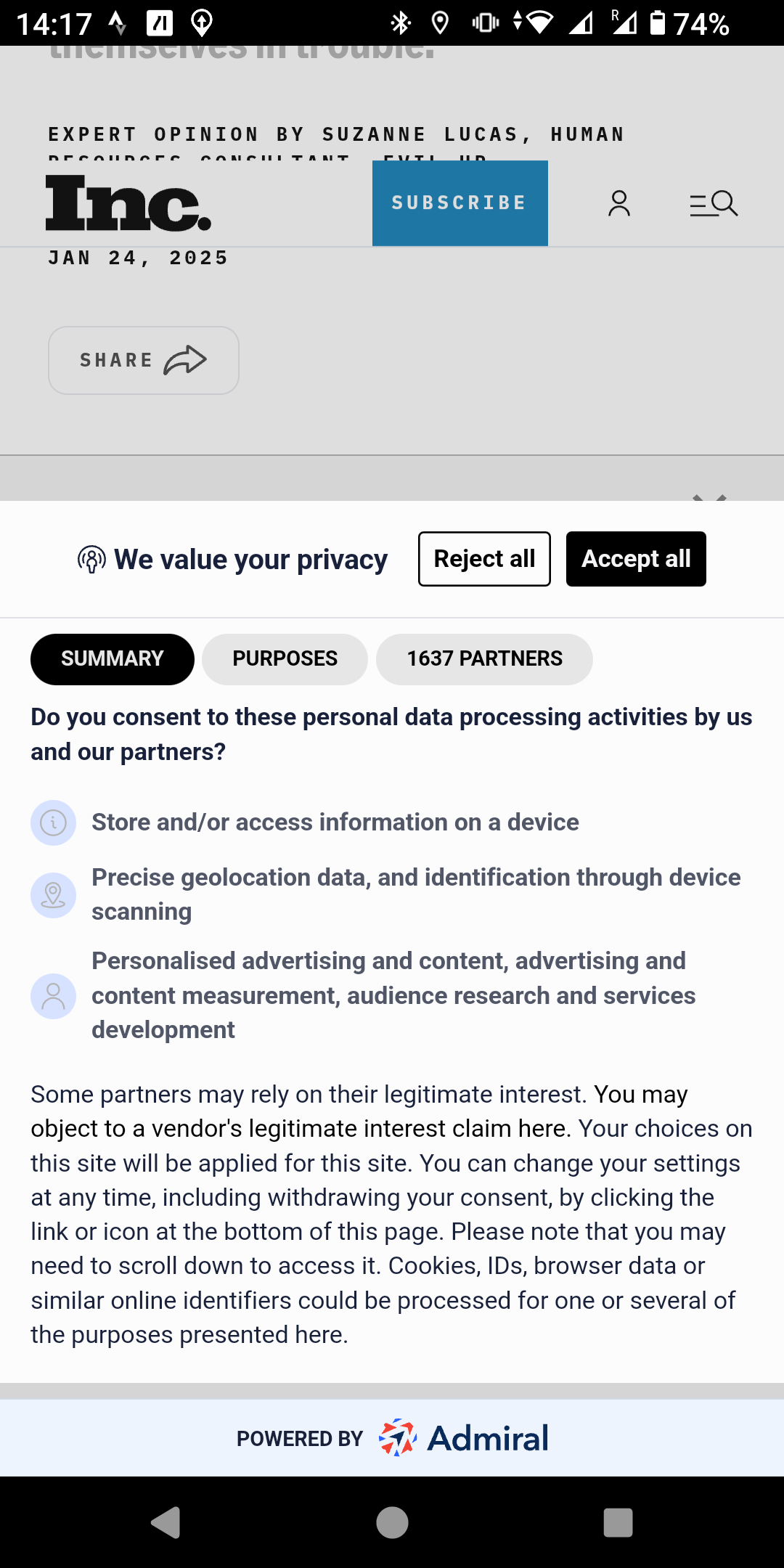Expand 'Store and/or access information on a device'
784x1568 pixels.
pyautogui.click(x=335, y=822)
